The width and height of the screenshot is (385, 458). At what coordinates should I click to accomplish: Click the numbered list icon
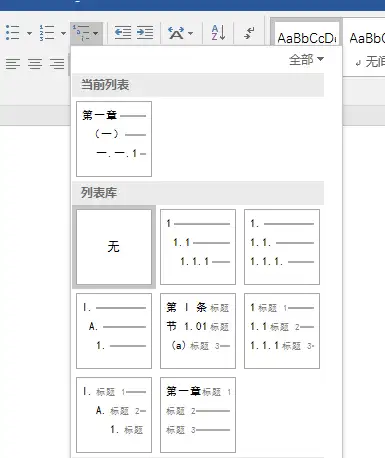pyautogui.click(x=47, y=33)
